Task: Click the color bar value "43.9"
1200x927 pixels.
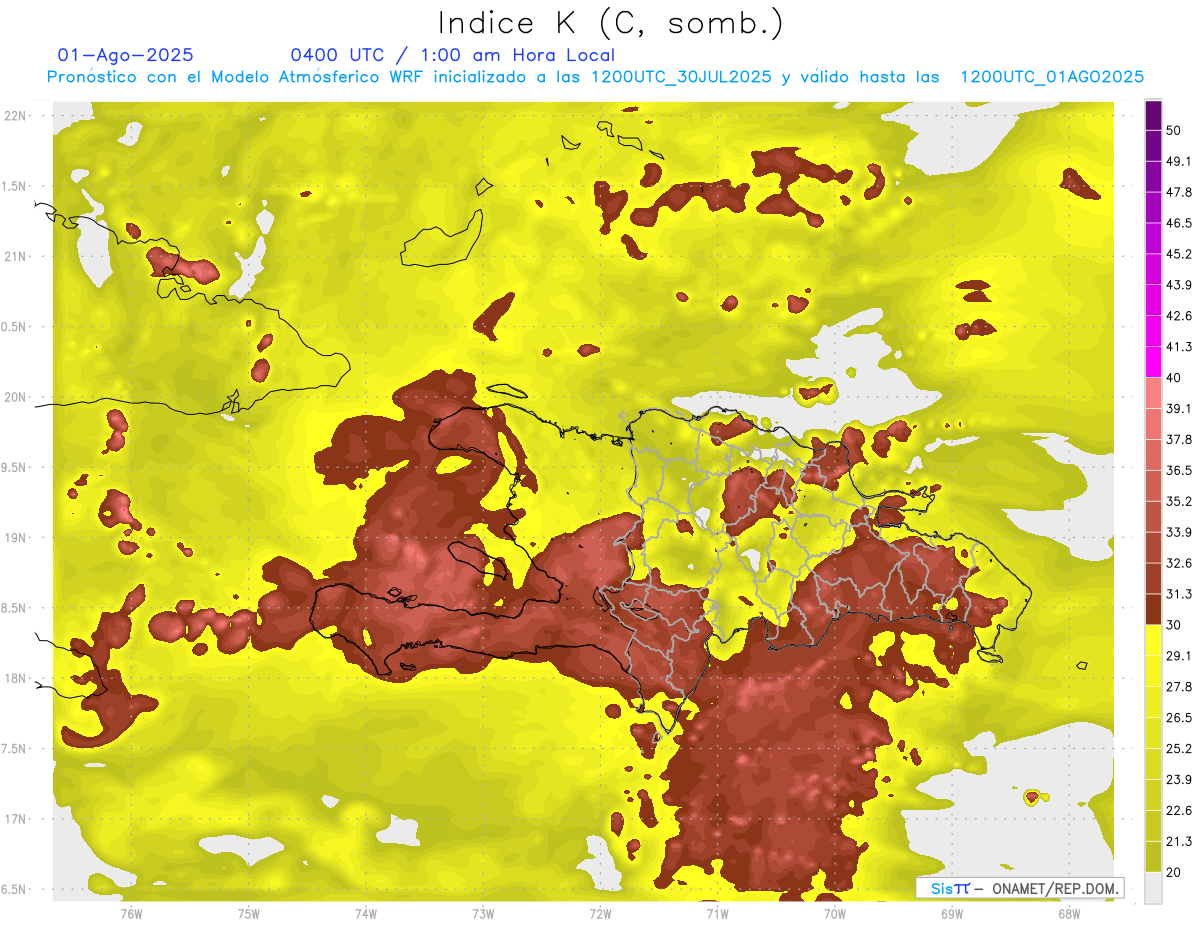Action: point(1178,285)
